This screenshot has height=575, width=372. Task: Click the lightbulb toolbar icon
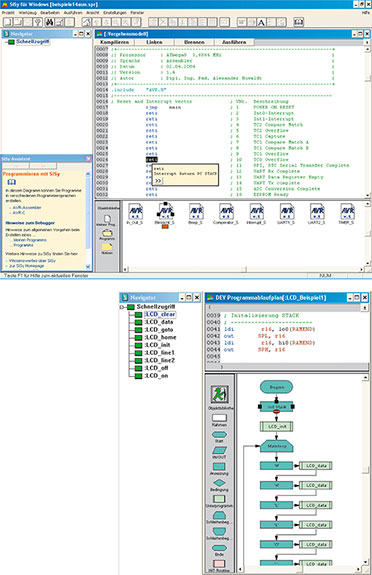pos(38,22)
